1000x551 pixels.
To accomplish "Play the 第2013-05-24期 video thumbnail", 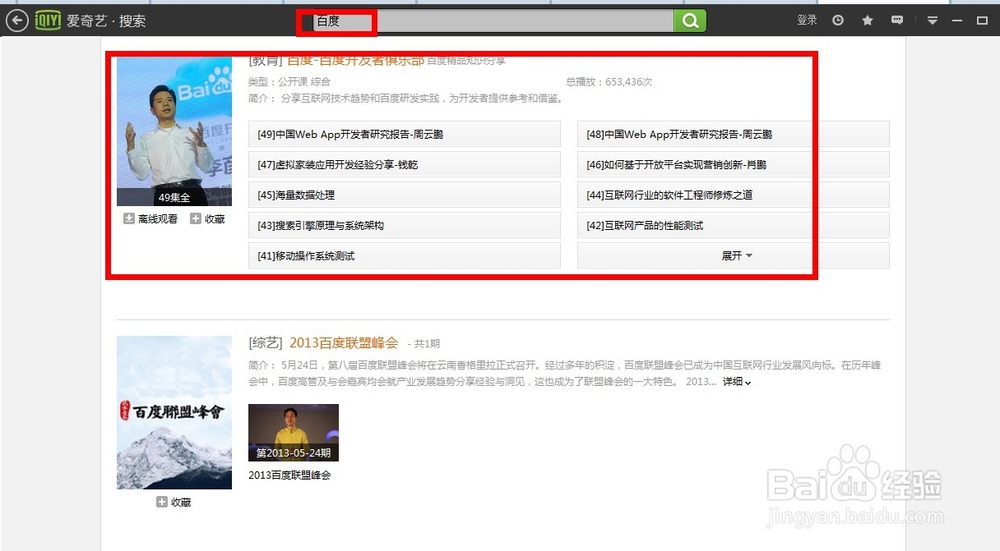I will point(293,432).
